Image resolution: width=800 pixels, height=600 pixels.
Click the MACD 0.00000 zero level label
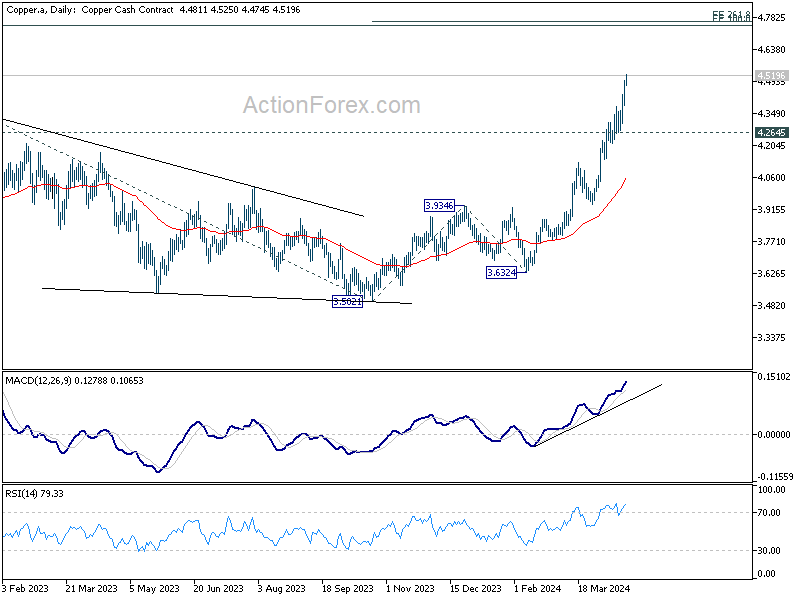point(773,435)
